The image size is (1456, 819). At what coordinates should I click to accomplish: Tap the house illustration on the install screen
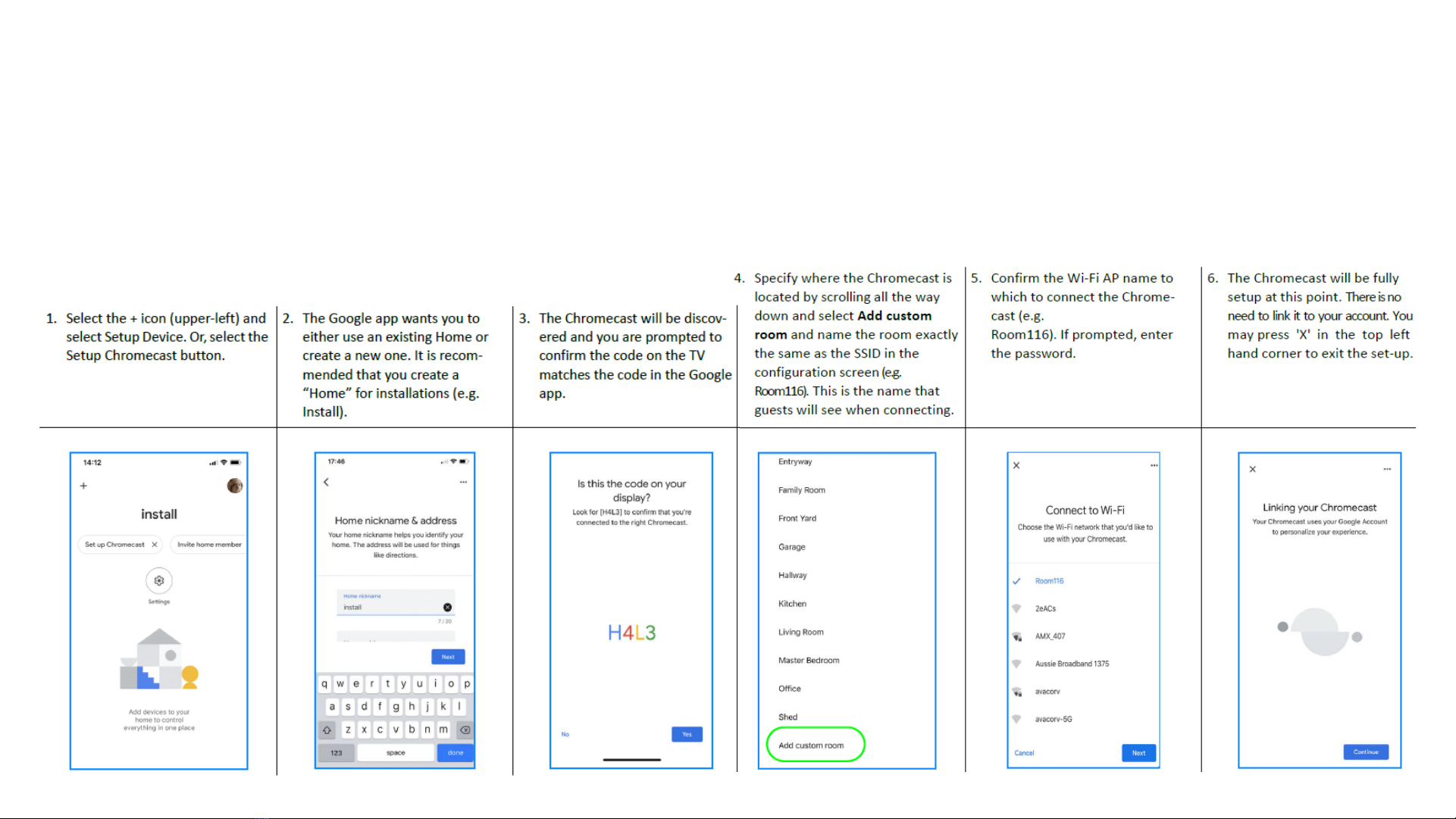159,658
